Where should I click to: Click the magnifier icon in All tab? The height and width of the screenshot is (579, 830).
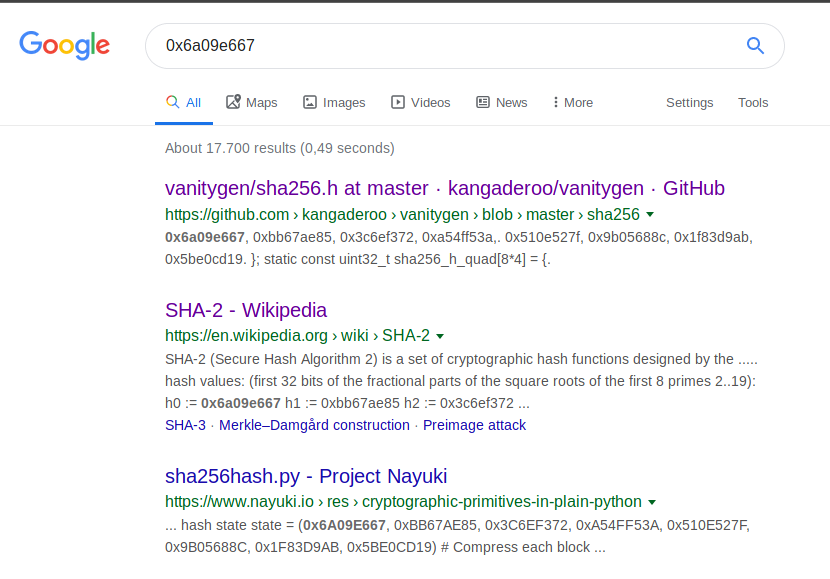pyautogui.click(x=173, y=102)
